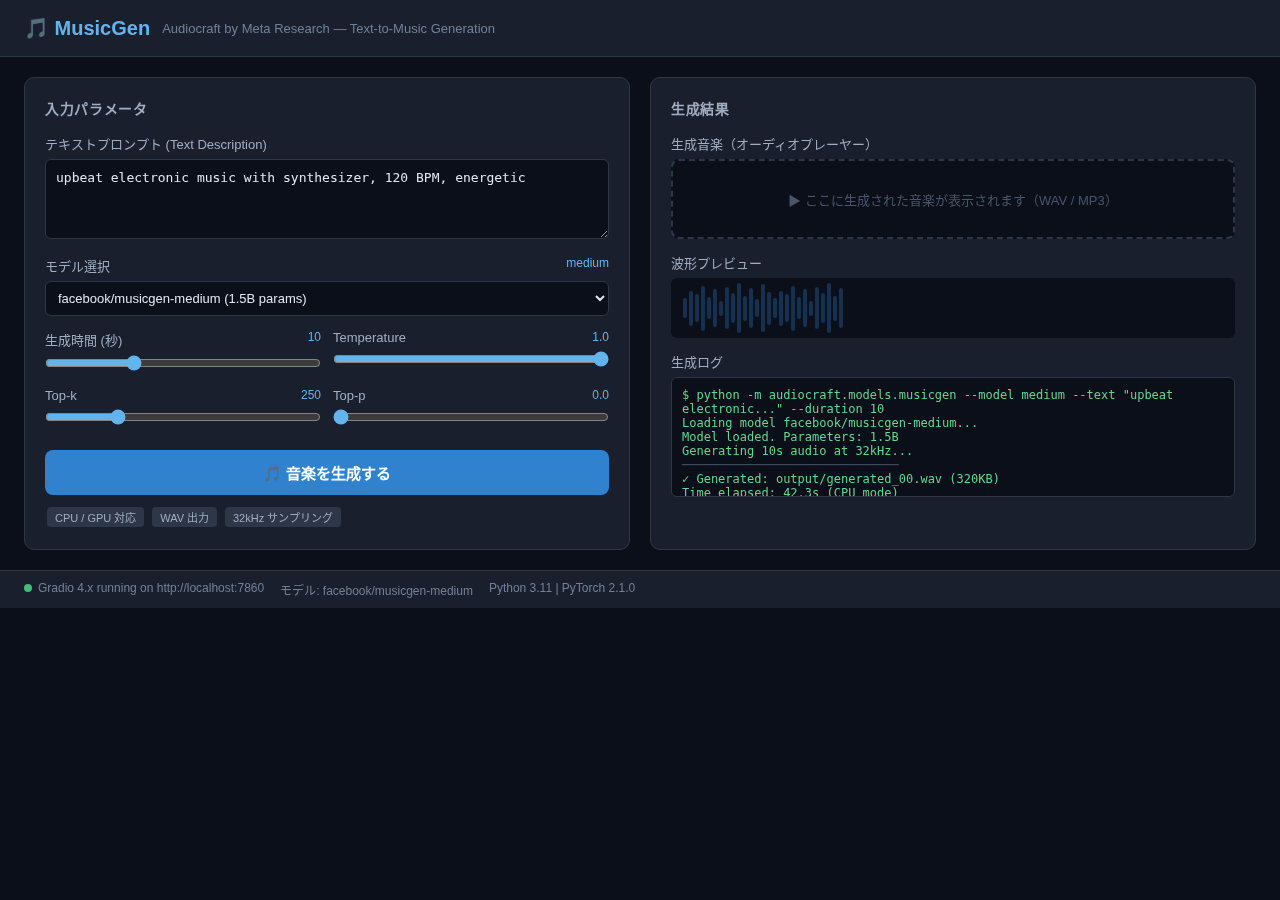
Task: Click inside the text prompt description field
Action: 327,199
